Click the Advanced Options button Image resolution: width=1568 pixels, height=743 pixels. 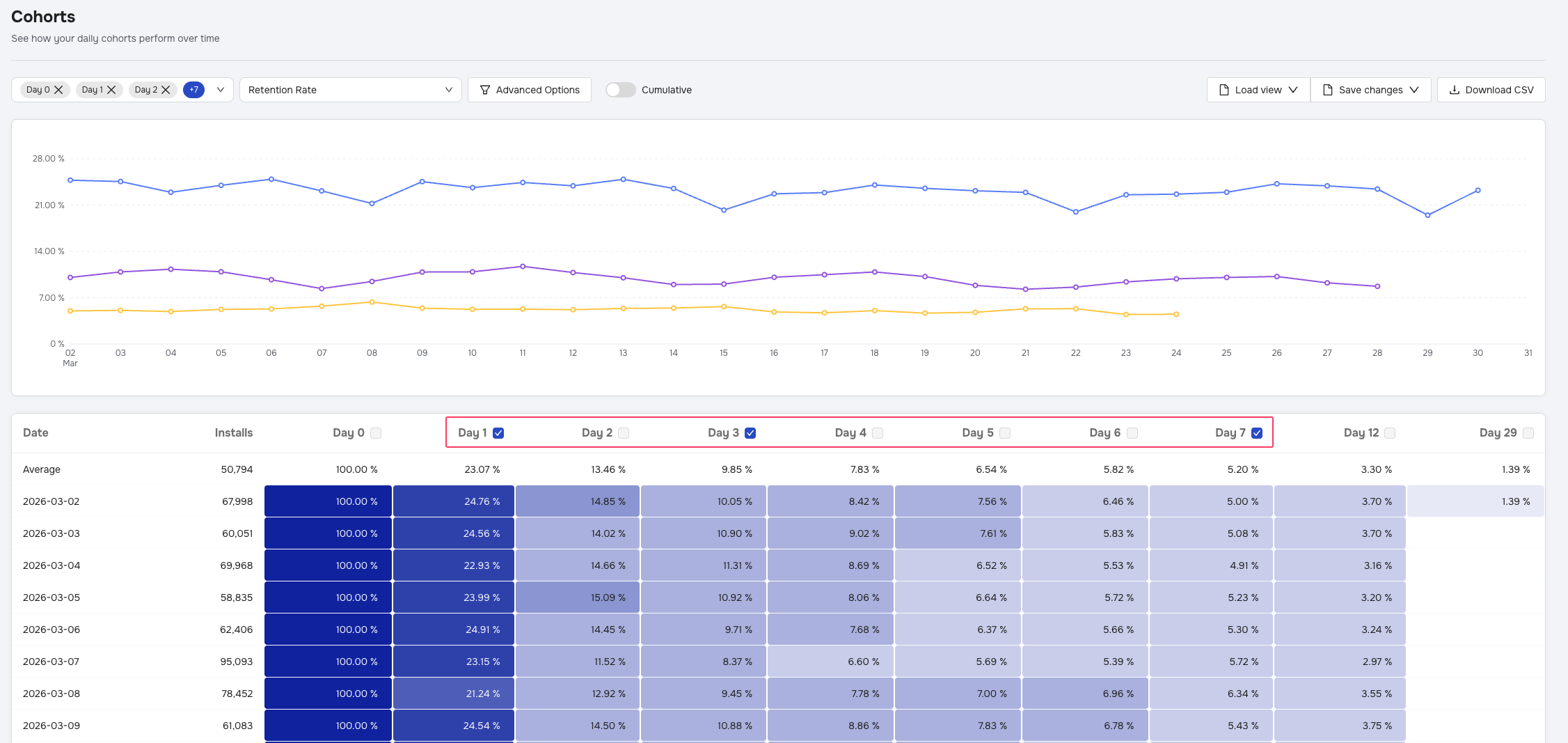coord(530,90)
